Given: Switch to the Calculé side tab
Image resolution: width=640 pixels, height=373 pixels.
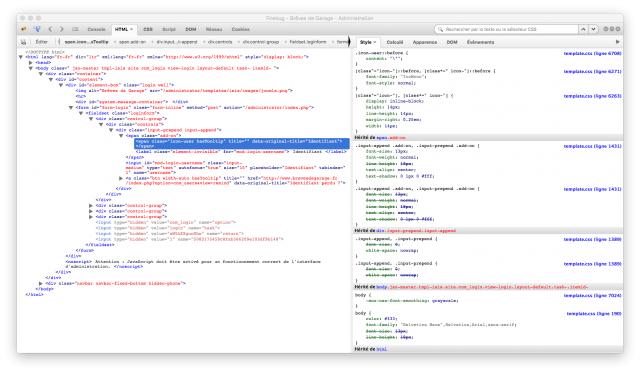Looking at the screenshot, I should pos(395,42).
